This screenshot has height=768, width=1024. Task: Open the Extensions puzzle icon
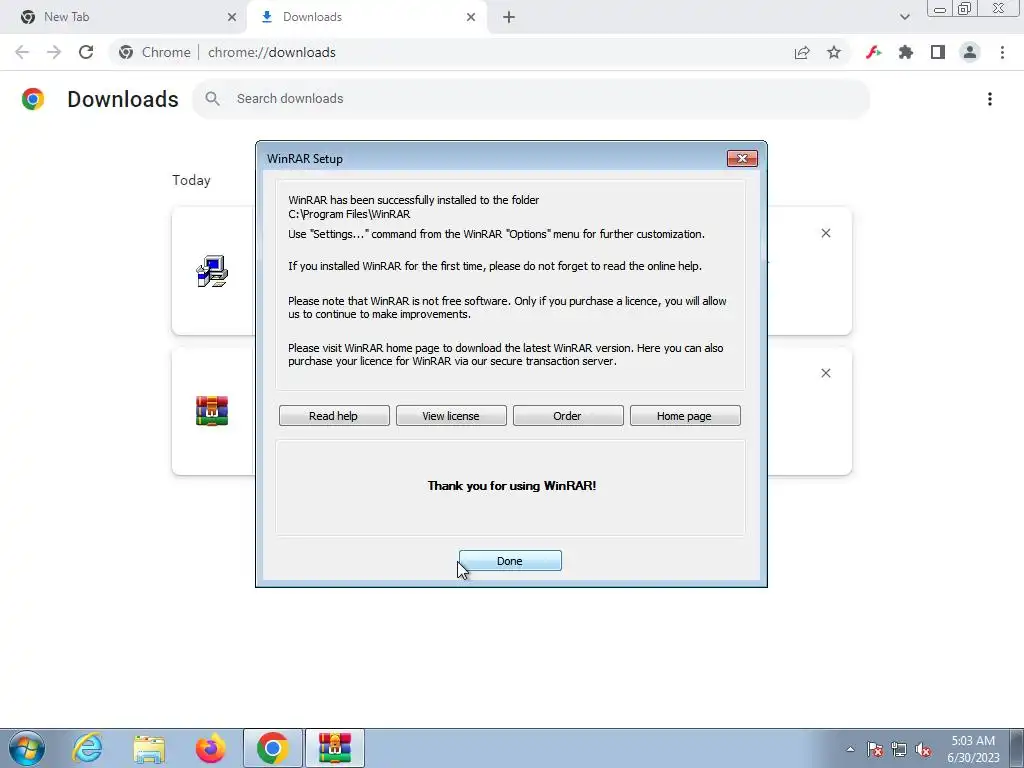click(x=905, y=52)
